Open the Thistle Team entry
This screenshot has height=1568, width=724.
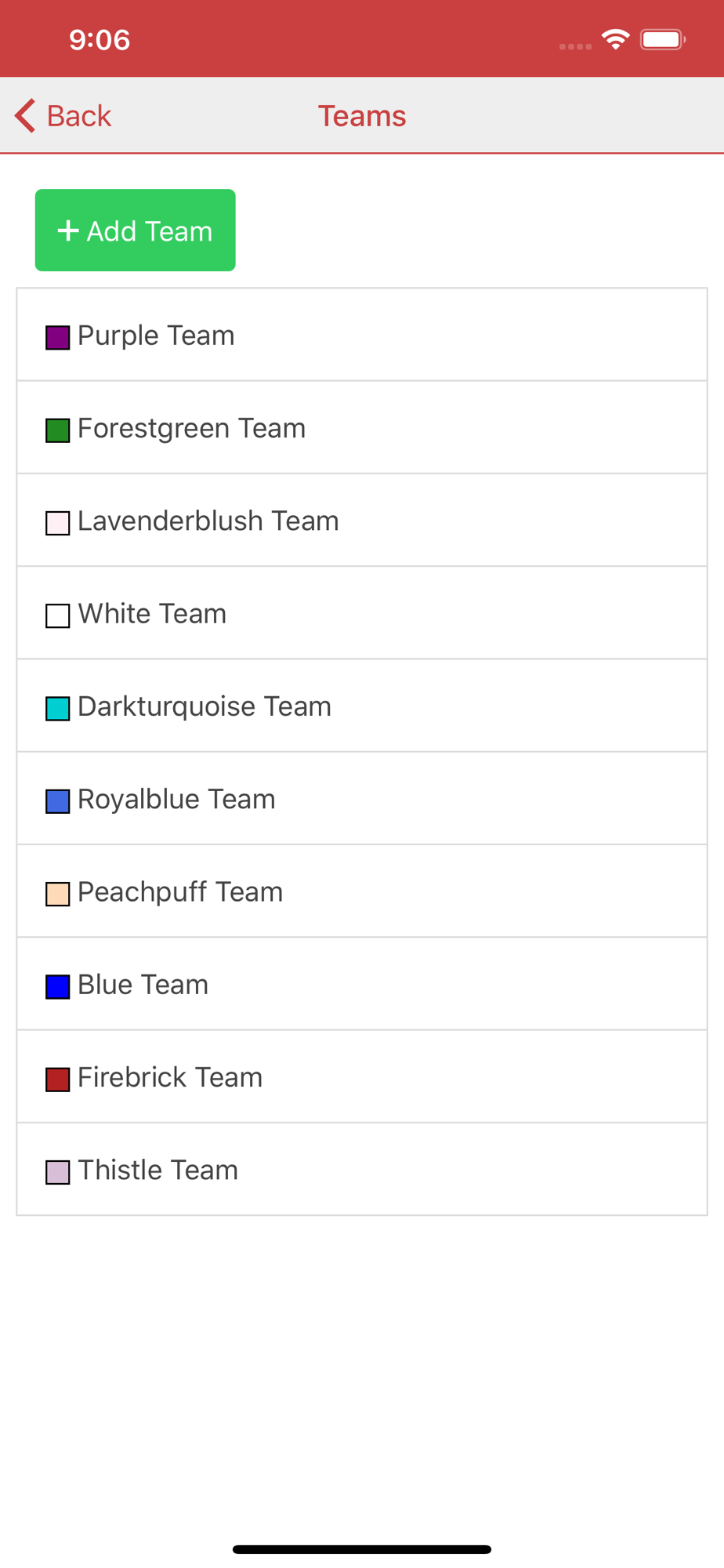(x=362, y=1170)
